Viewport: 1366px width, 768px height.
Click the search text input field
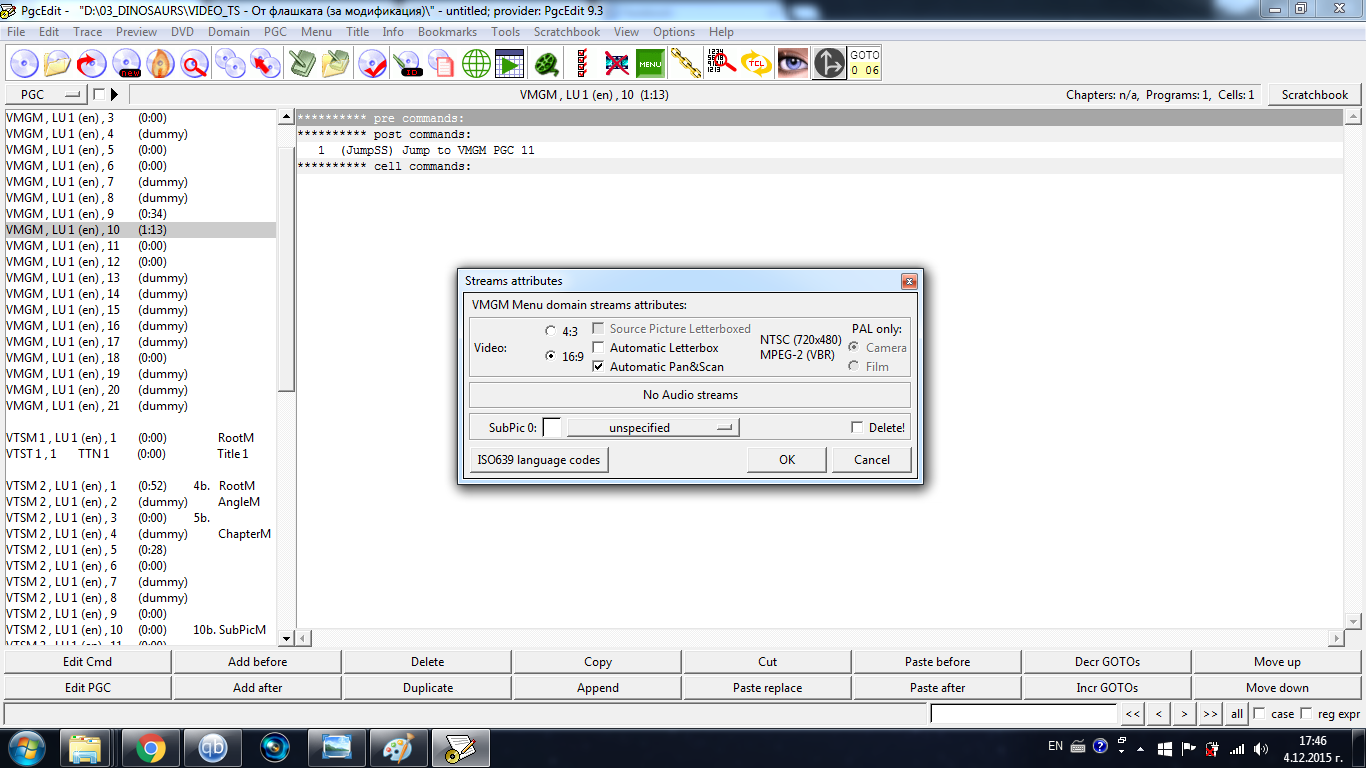pos(1024,714)
